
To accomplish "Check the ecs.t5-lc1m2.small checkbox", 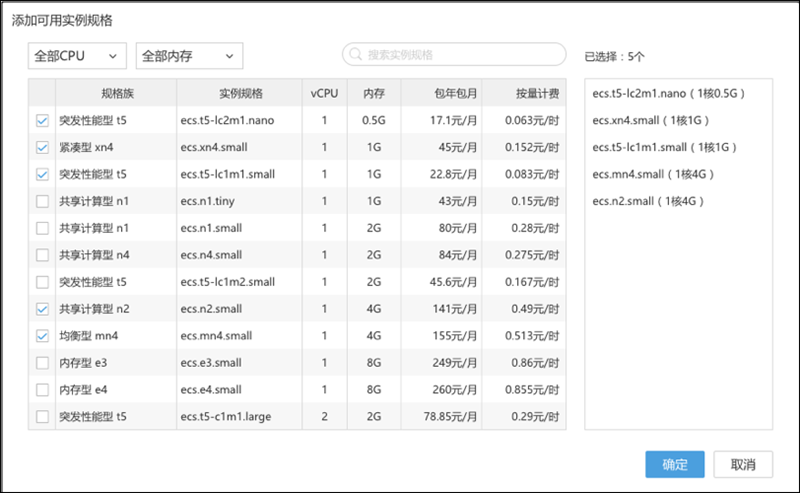I will [42, 282].
